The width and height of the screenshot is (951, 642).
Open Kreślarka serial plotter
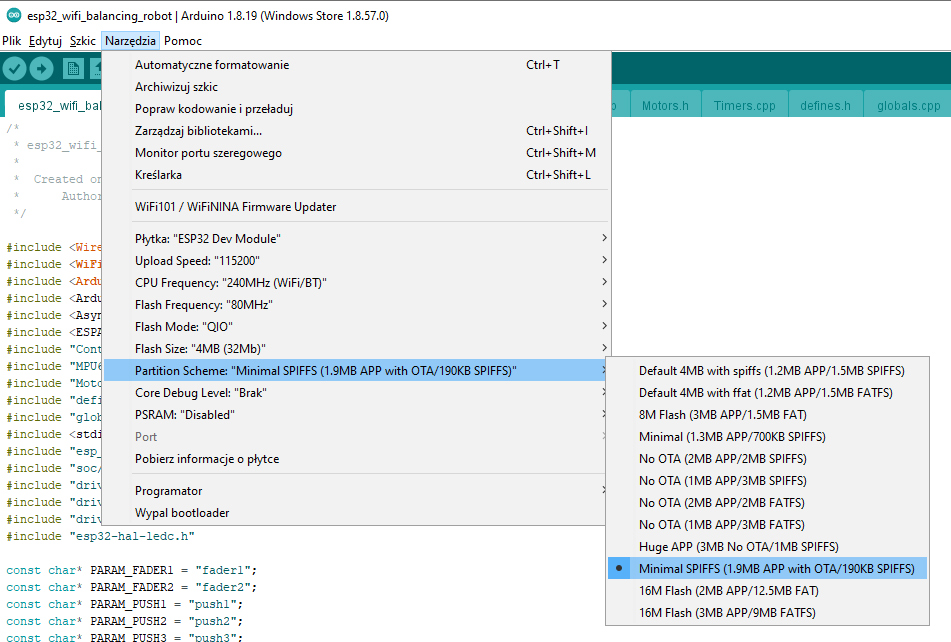[356, 175]
